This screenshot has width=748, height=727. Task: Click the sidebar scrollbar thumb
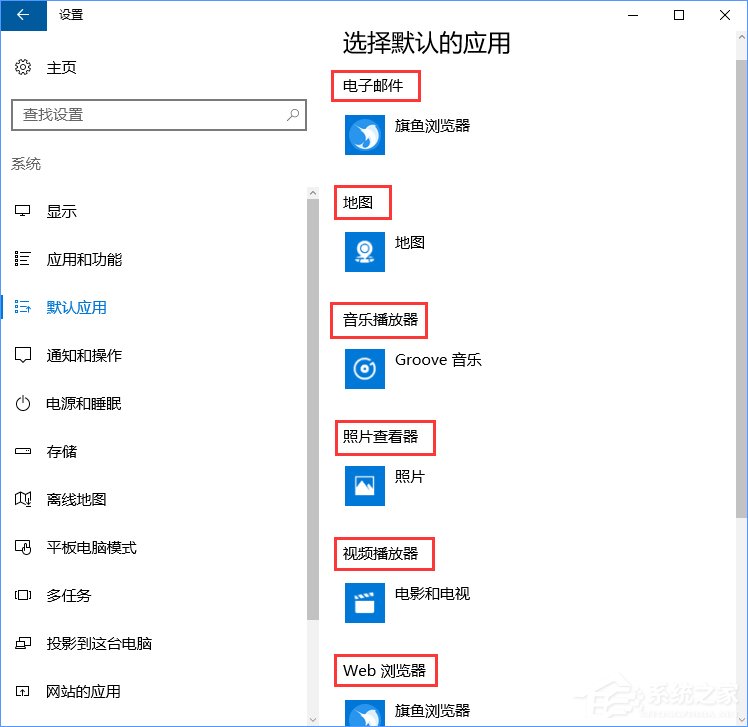coord(313,409)
